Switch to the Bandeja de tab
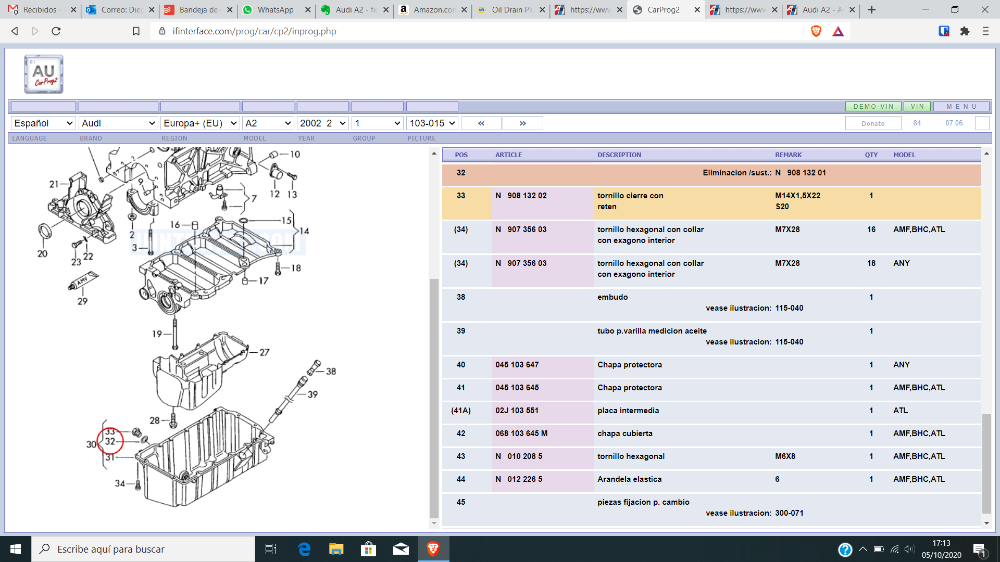1000x562 pixels. (197, 10)
